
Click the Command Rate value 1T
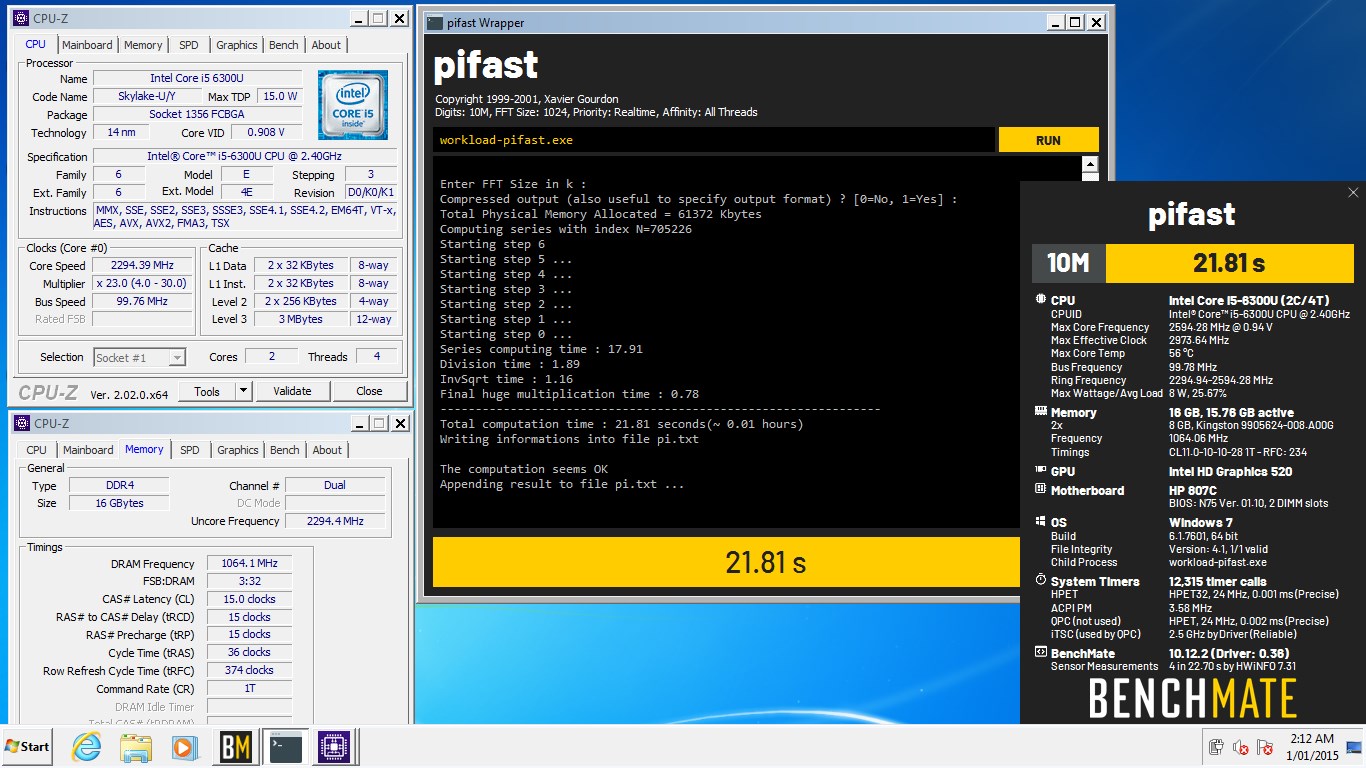[249, 689]
